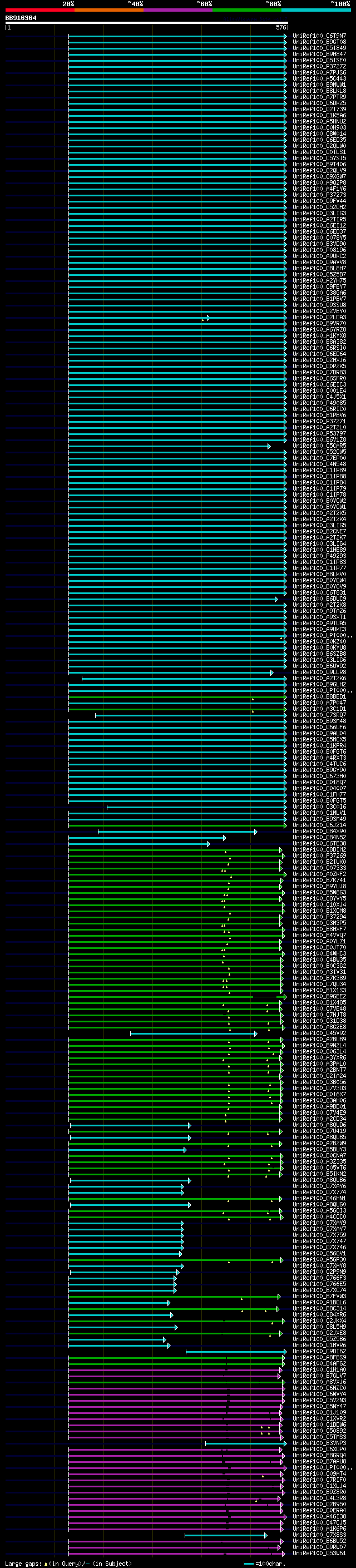
Task: Click the green ~80% identity legend segment
Action: (247, 10)
